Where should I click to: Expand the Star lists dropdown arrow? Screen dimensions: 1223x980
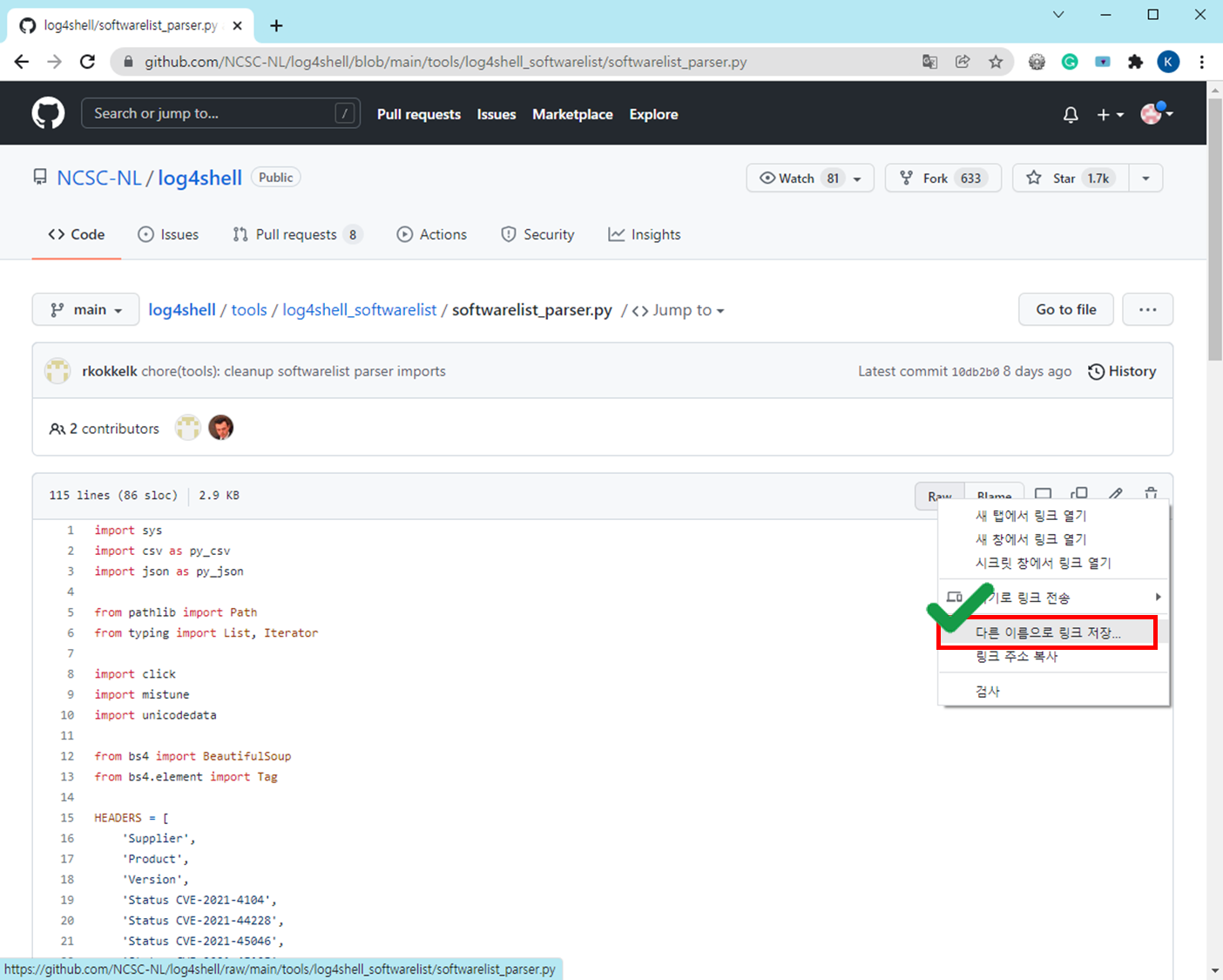tap(1145, 178)
